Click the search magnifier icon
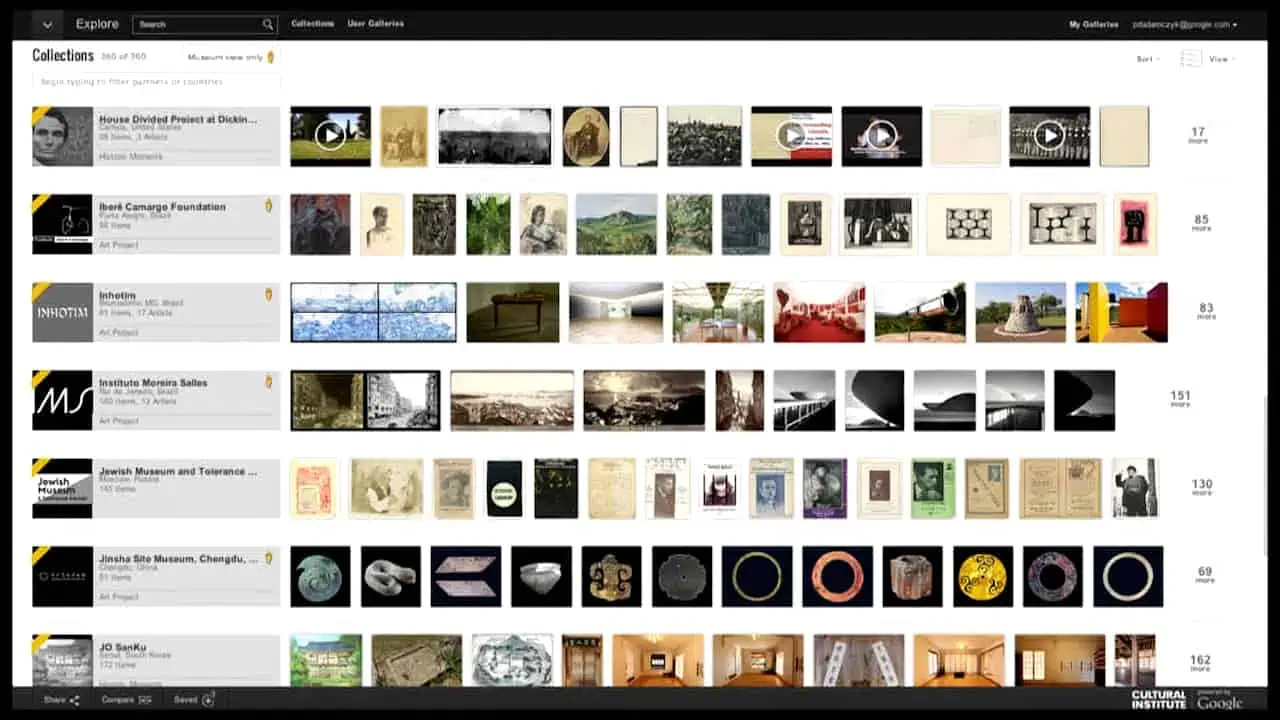The image size is (1280, 720). tap(267, 24)
